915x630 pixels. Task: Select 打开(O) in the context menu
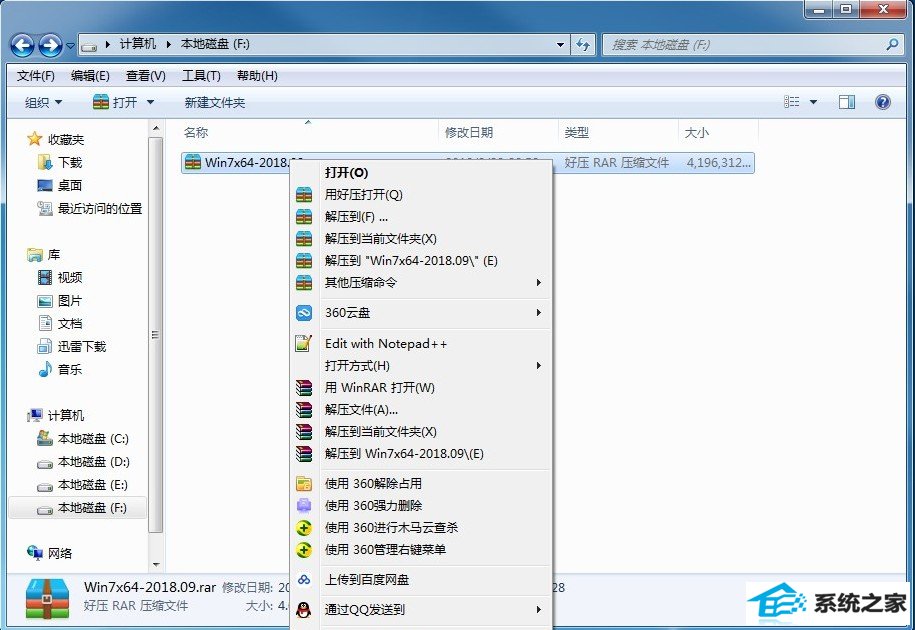pos(347,173)
